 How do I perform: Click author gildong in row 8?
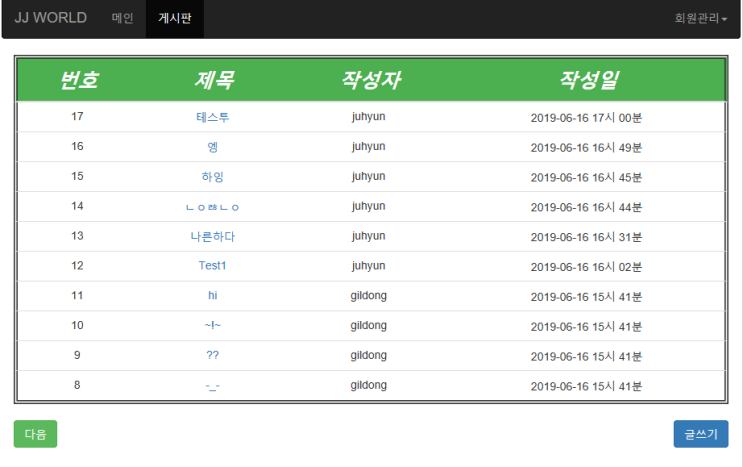coord(368,386)
